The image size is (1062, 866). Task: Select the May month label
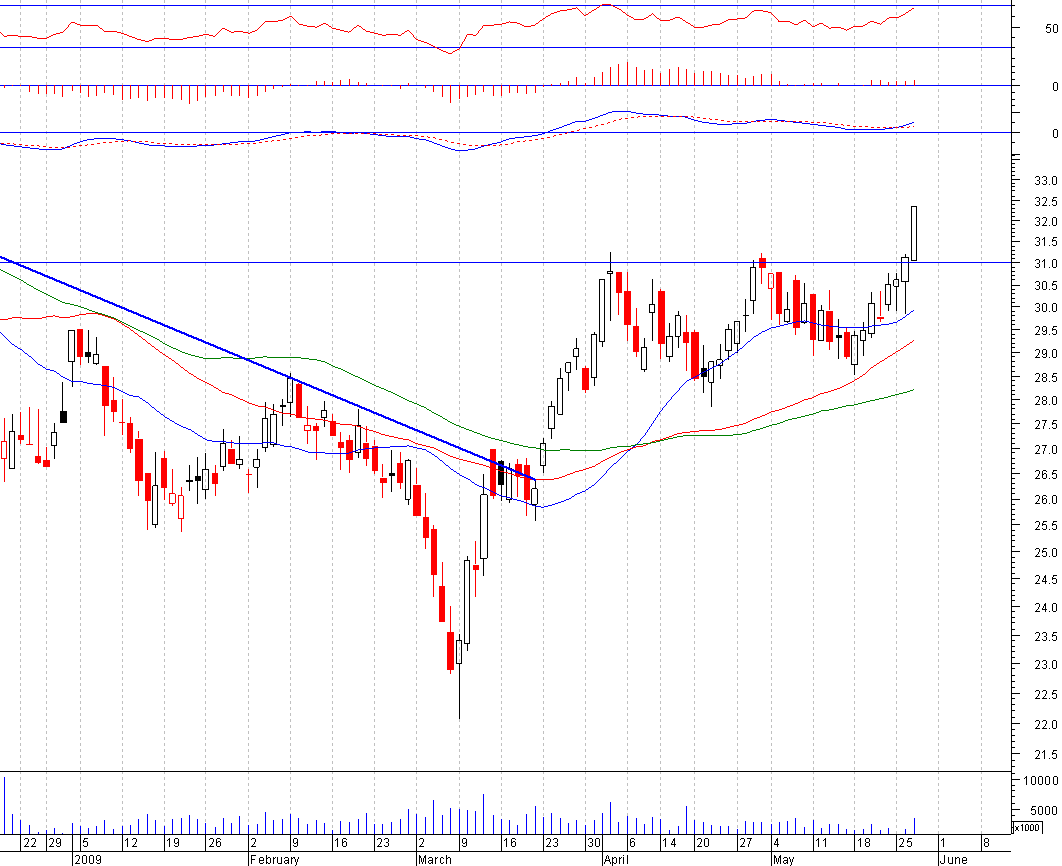783,859
